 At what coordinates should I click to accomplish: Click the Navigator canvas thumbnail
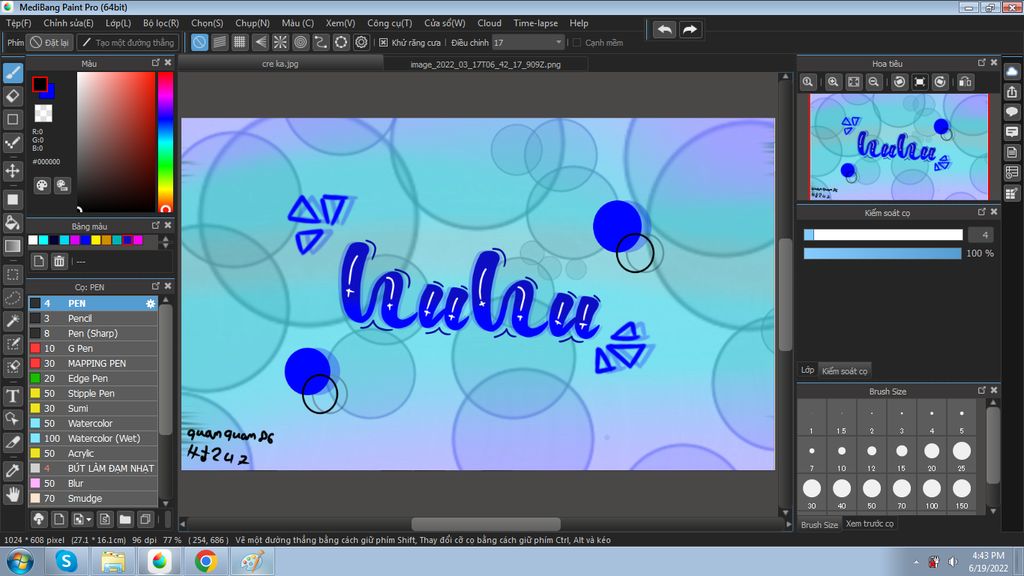(899, 147)
